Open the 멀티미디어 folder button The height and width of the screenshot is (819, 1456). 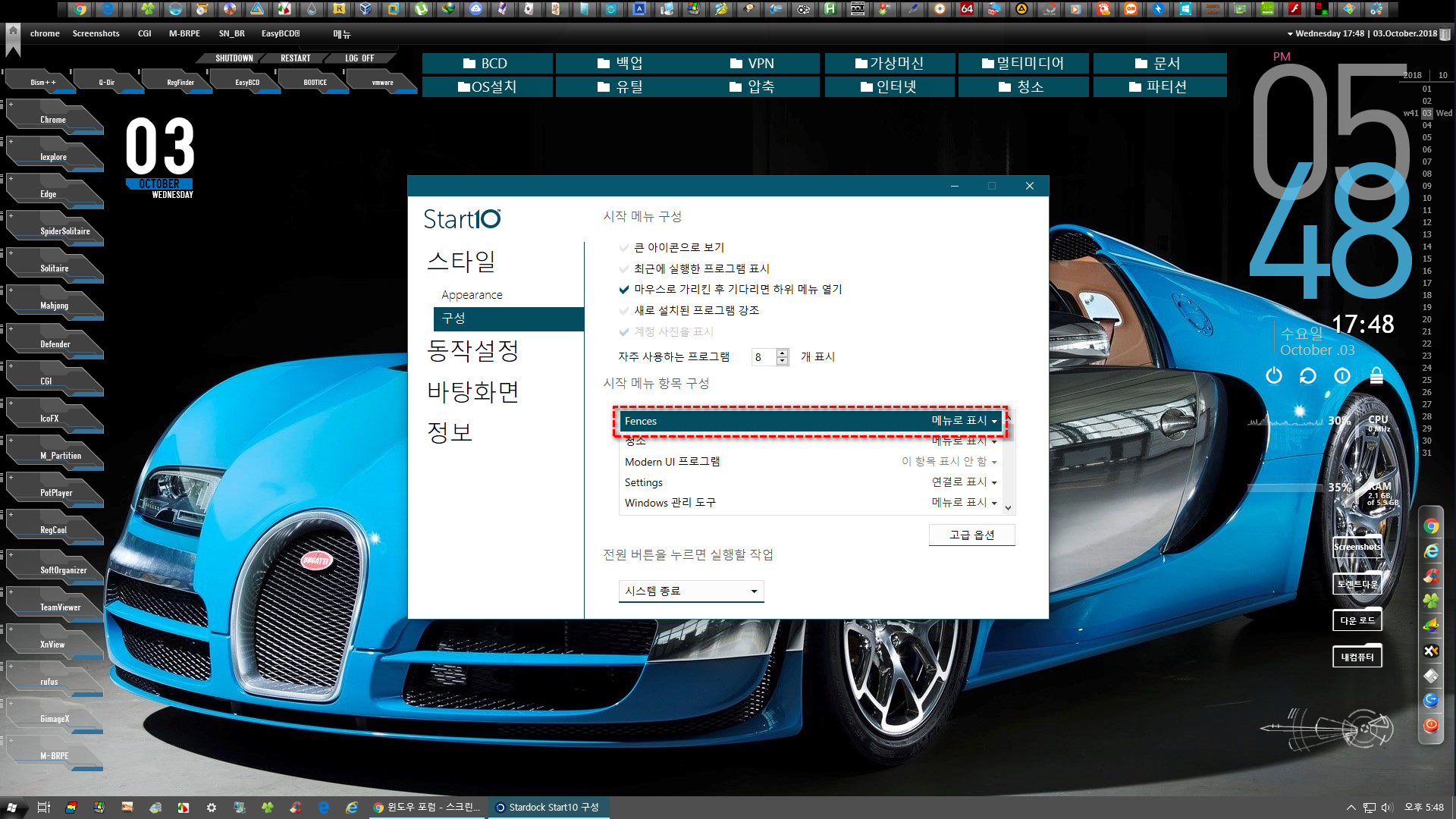point(1024,63)
